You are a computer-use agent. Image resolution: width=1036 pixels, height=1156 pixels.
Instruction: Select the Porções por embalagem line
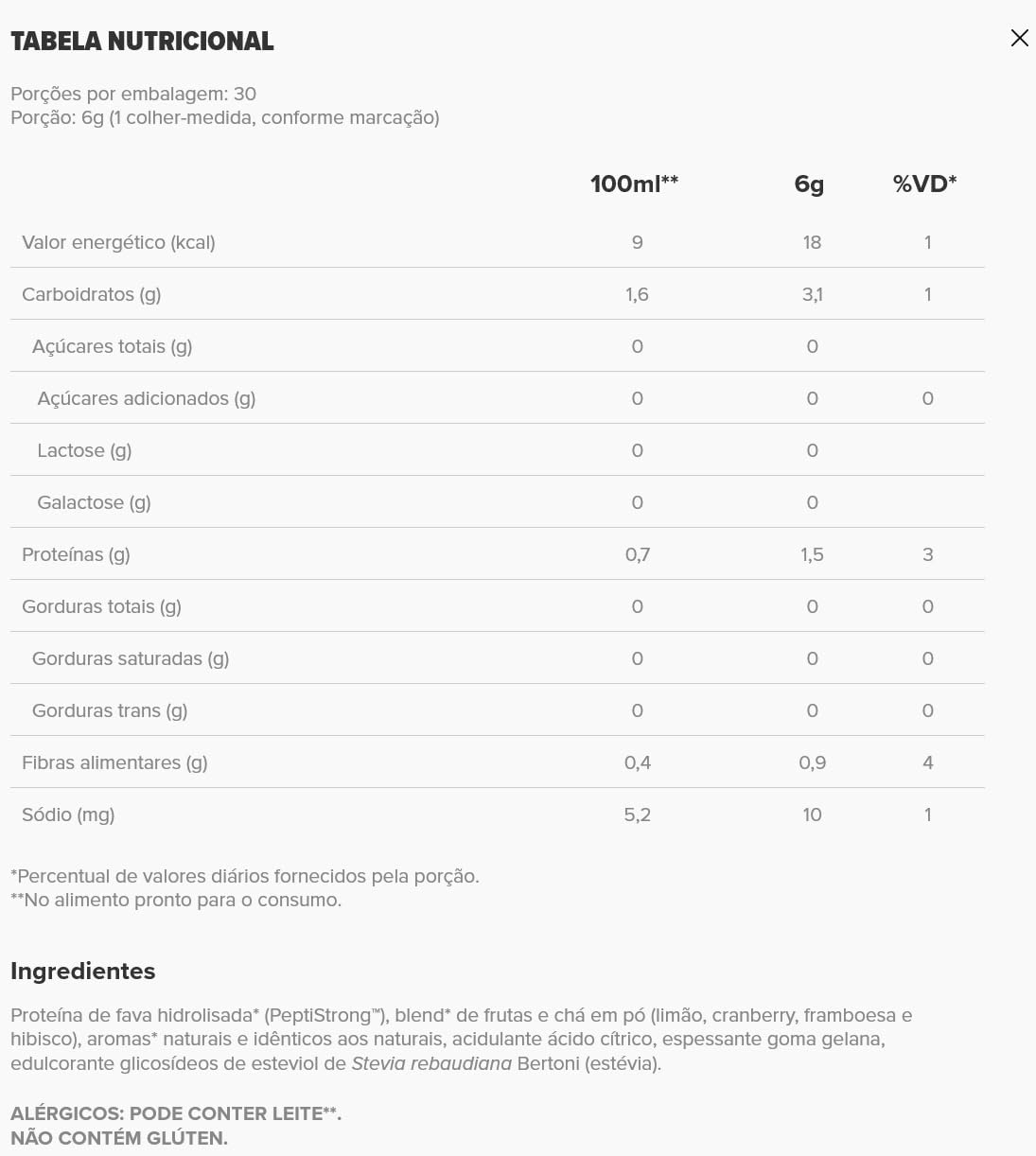tap(133, 94)
